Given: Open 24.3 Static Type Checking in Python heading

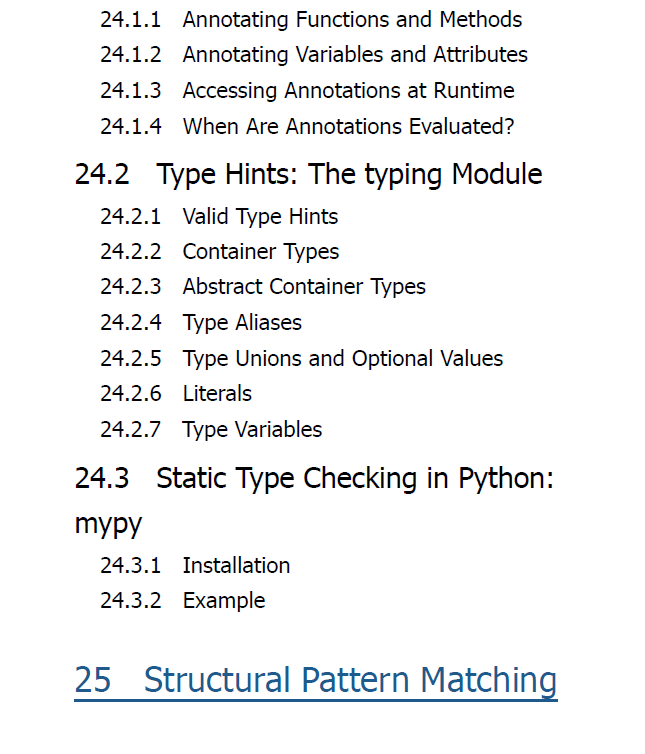Looking at the screenshot, I should [314, 501].
